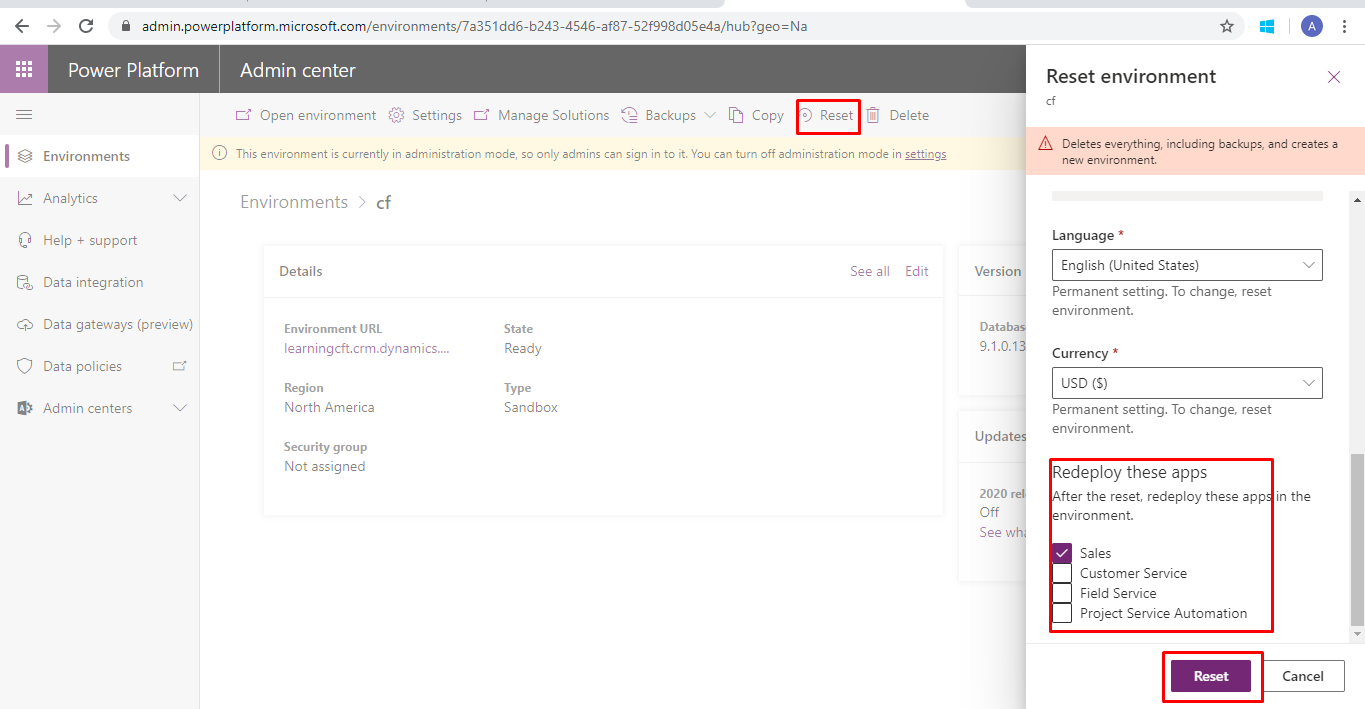Open the app launcher waffle icon
The height and width of the screenshot is (709, 1365).
coord(24,70)
